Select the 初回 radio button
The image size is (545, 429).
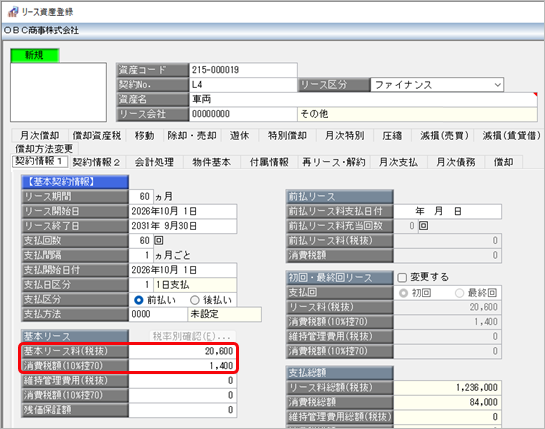(403, 293)
